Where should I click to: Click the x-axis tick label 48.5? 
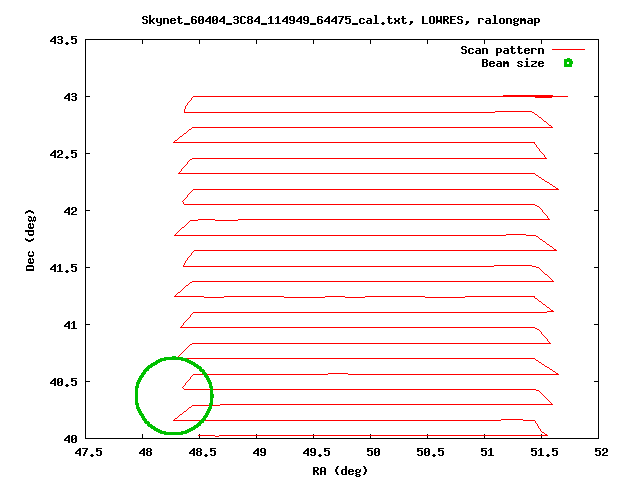point(202,452)
